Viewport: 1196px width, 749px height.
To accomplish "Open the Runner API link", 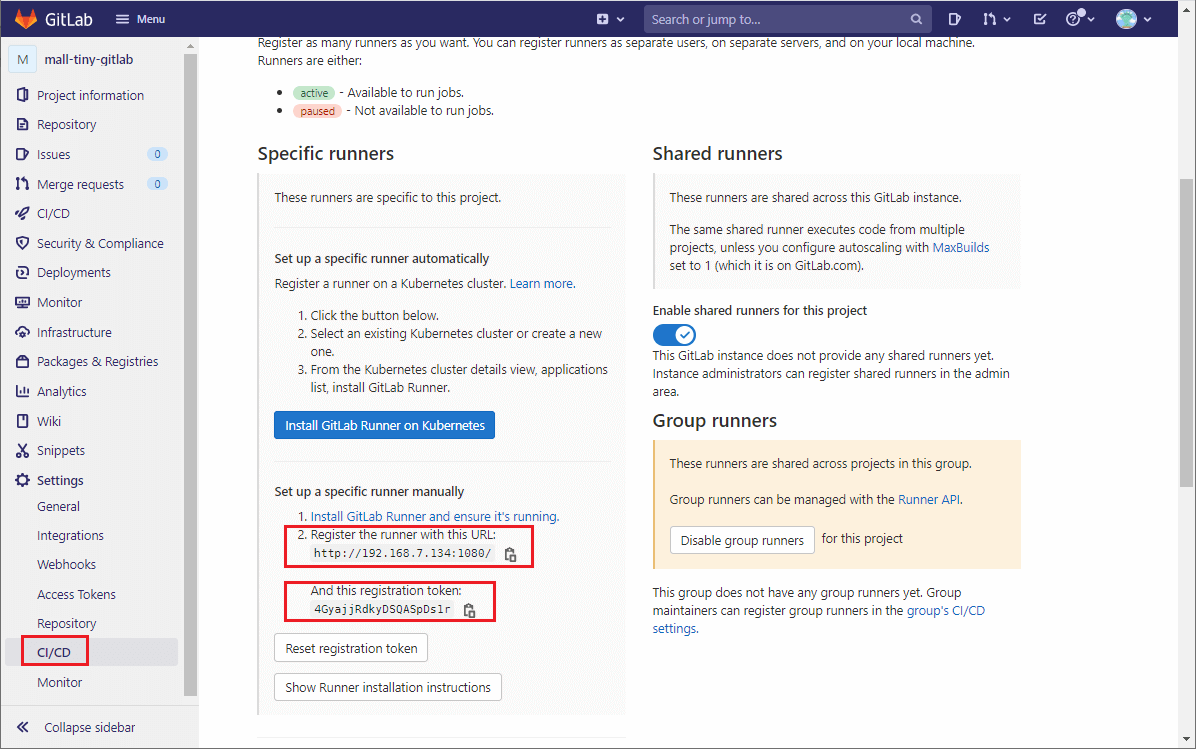I will point(929,500).
